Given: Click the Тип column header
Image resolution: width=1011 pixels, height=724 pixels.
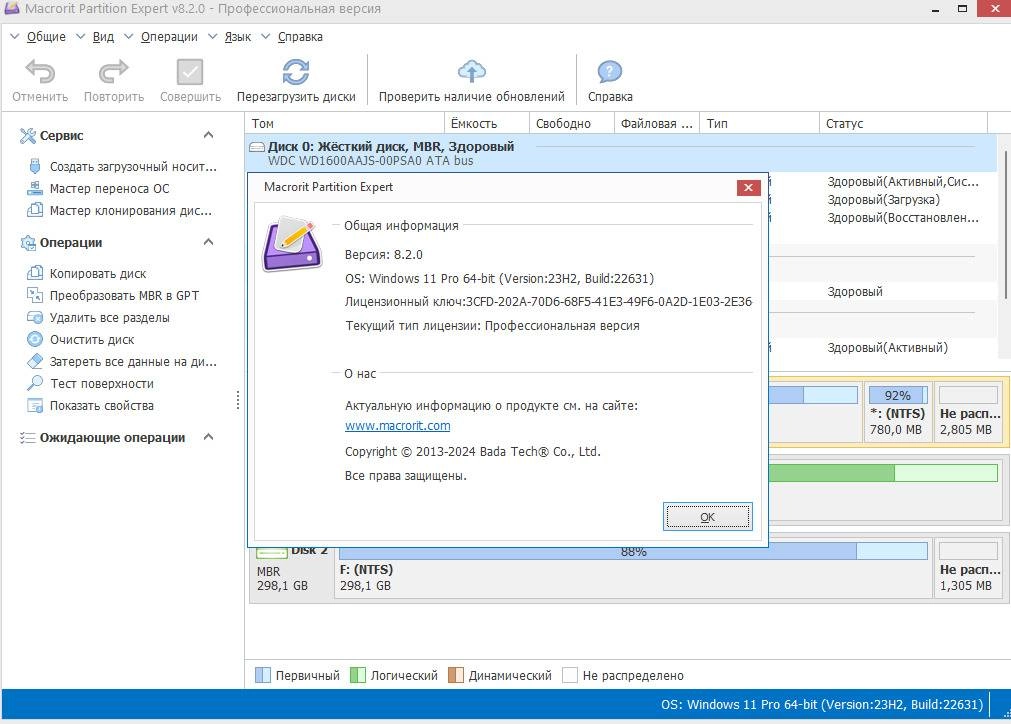Looking at the screenshot, I should click(x=759, y=123).
